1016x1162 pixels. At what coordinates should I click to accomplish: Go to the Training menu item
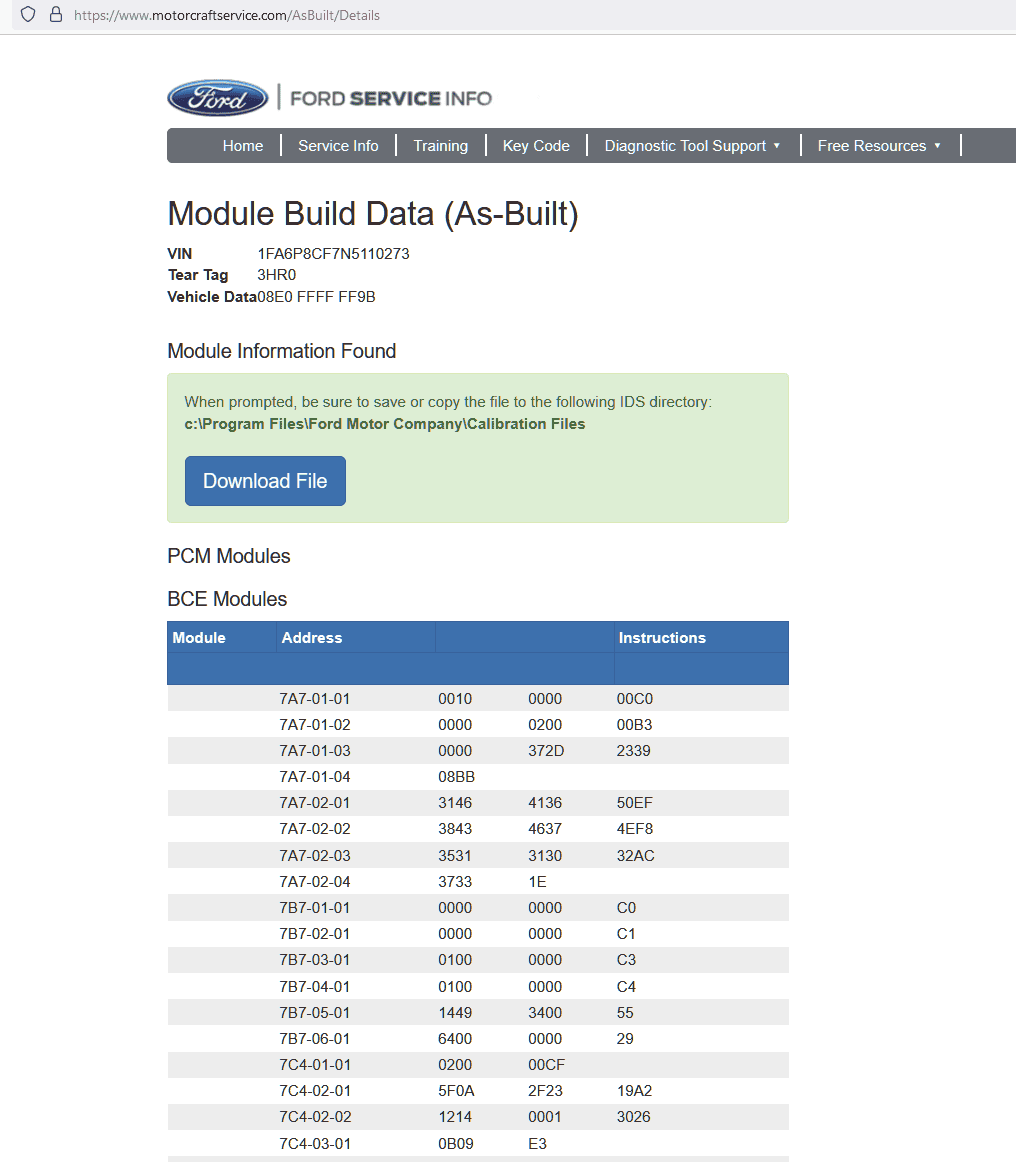[441, 146]
